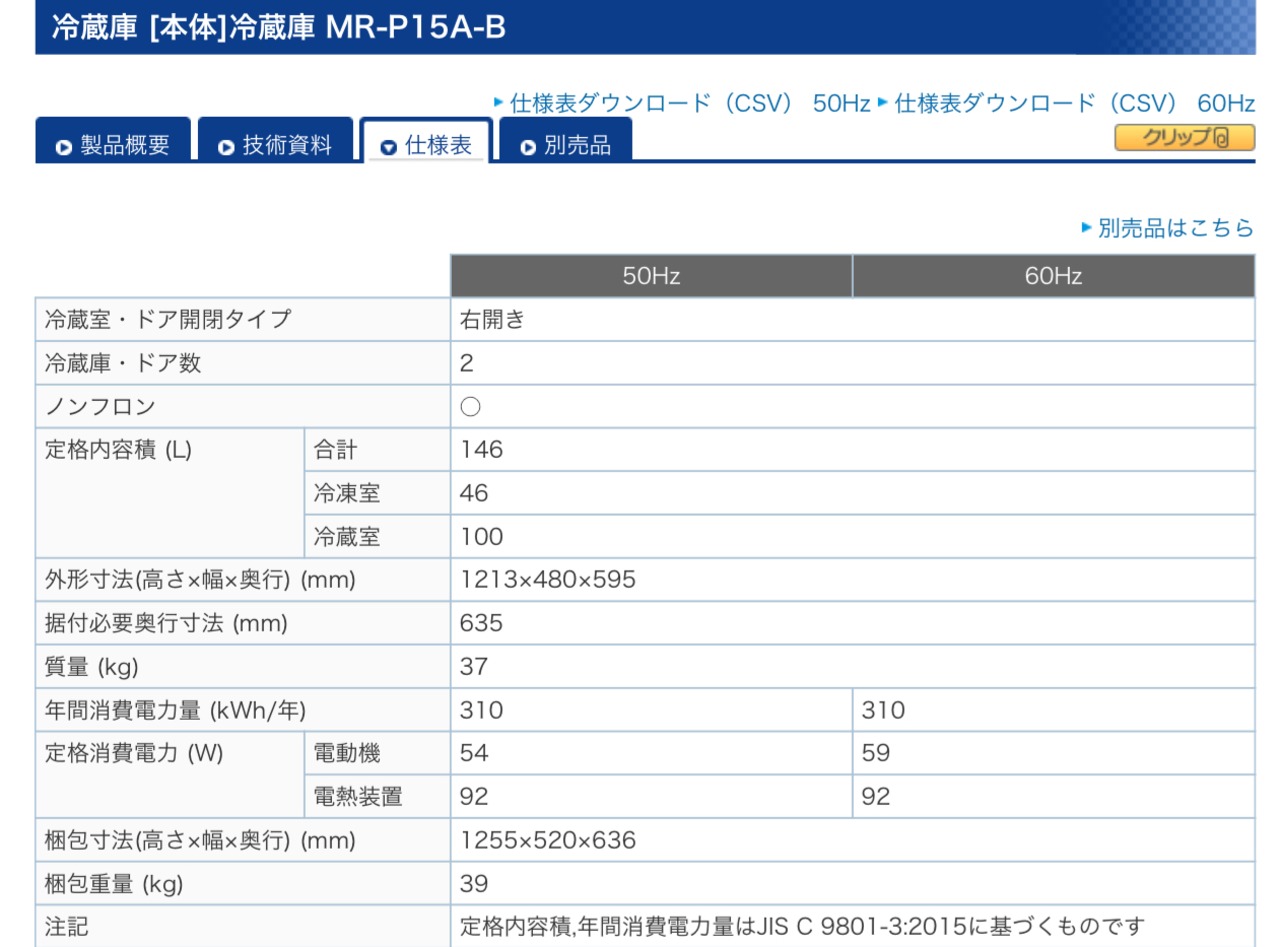
Task: Click the 1213×480×595 dimensions value
Action: tap(547, 580)
